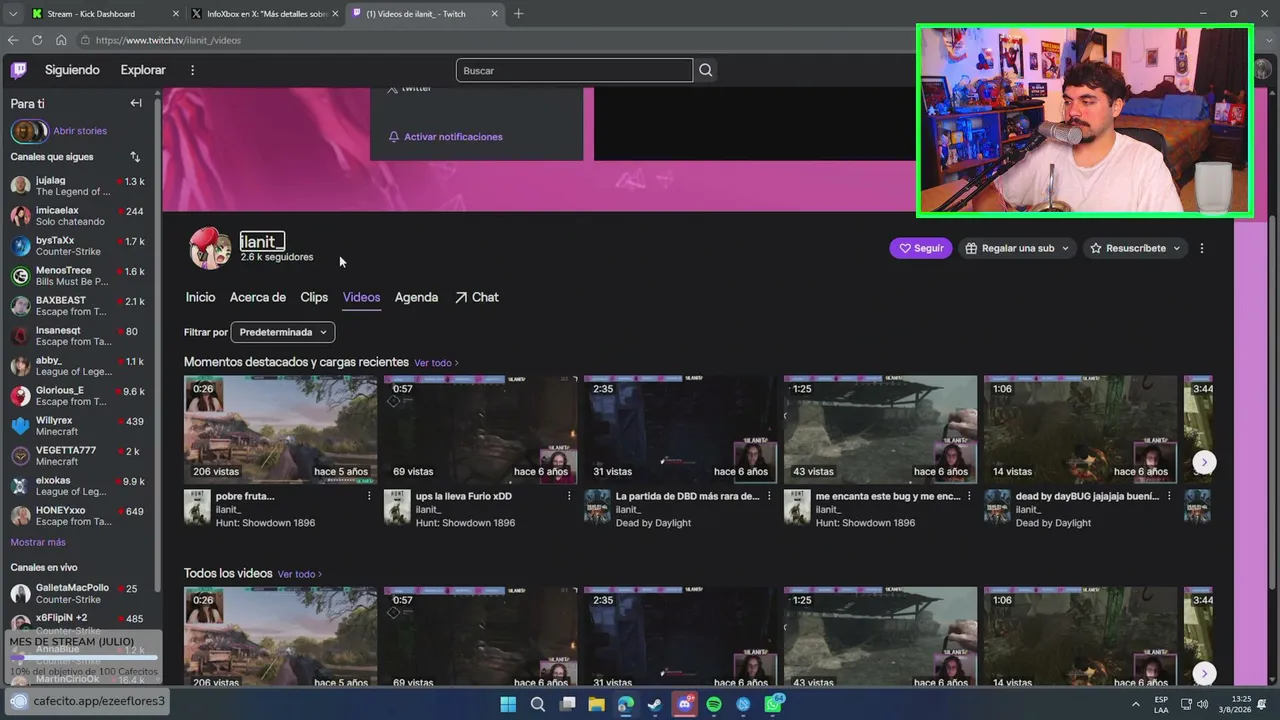The height and width of the screenshot is (720, 1280).
Task: Open options for 'ups la lleva Furio xDD'
Action: [569, 496]
